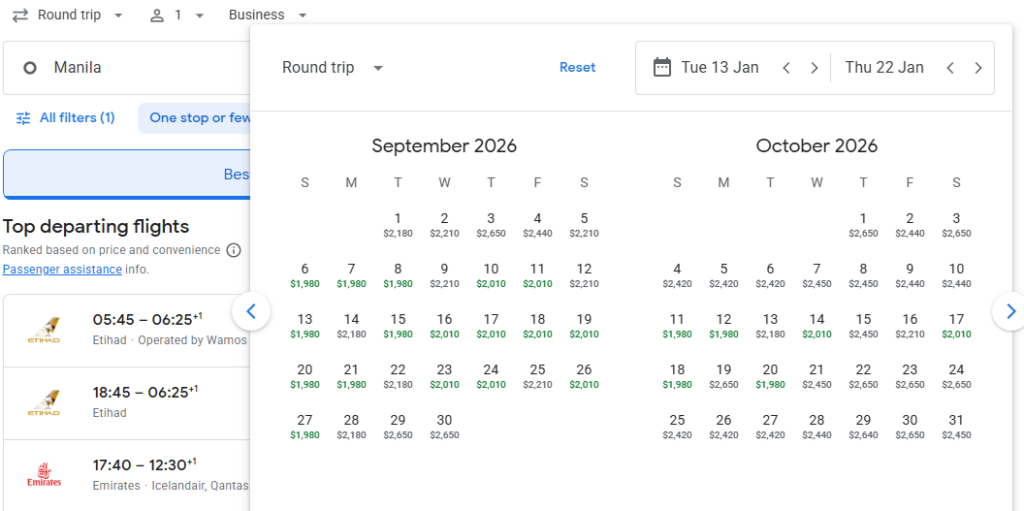Pick September 21 priced $1,980
Screen dimensions: 1024x511
click(x=351, y=376)
